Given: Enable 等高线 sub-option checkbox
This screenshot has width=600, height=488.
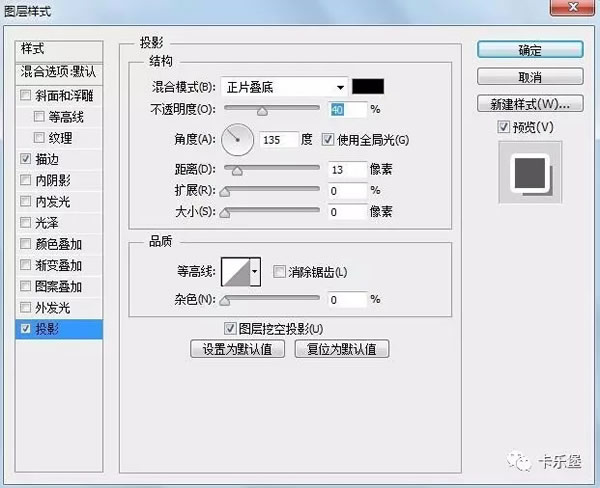Looking at the screenshot, I should 39,116.
